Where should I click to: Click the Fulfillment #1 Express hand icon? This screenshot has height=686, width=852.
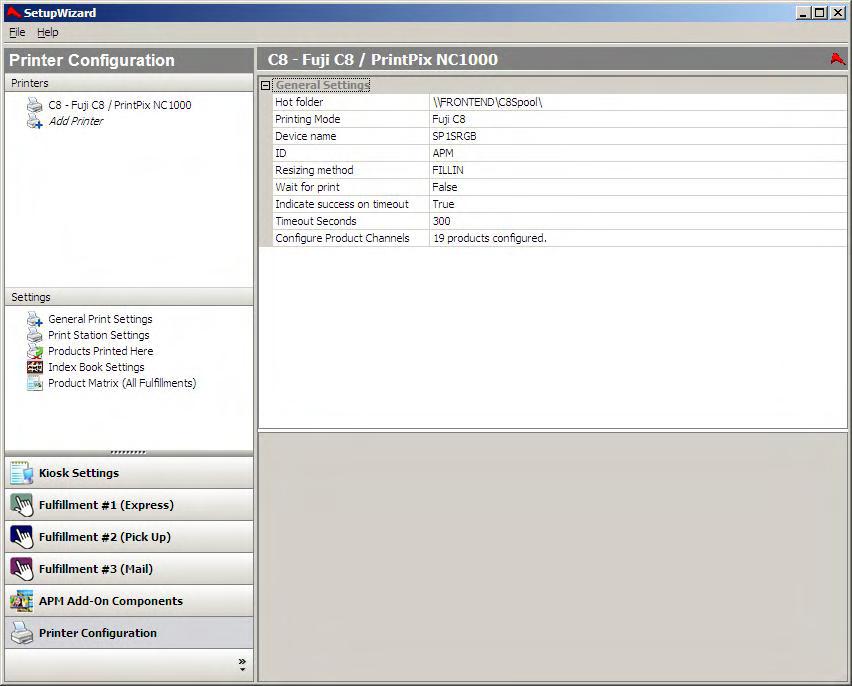pos(22,505)
